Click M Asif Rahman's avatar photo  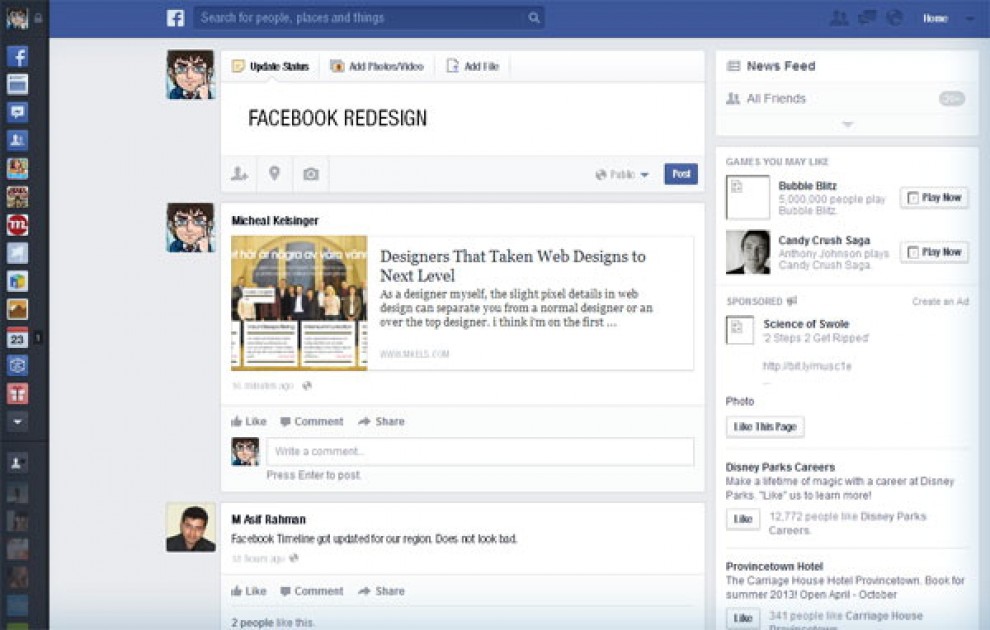pos(191,527)
